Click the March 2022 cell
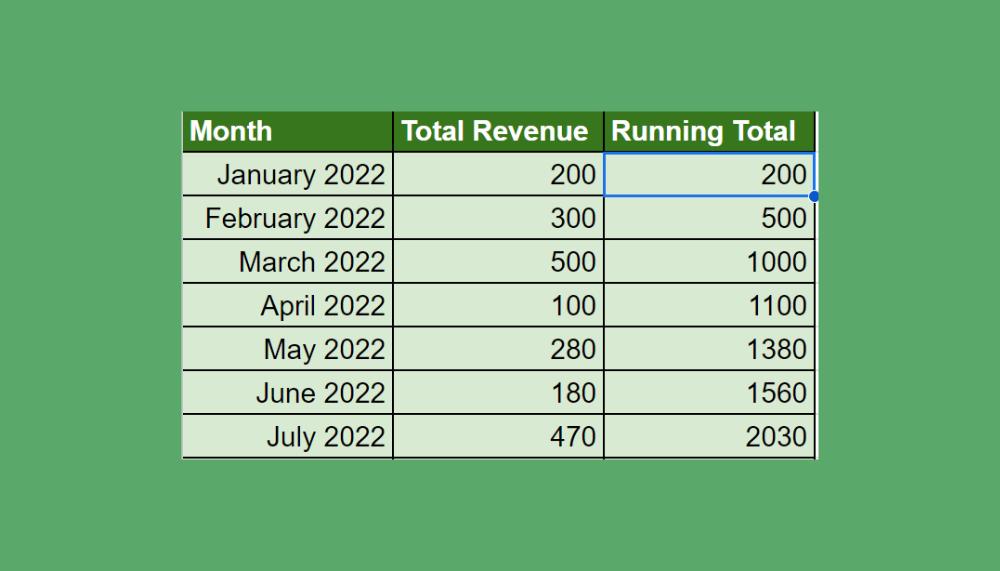1000x571 pixels. tap(287, 262)
